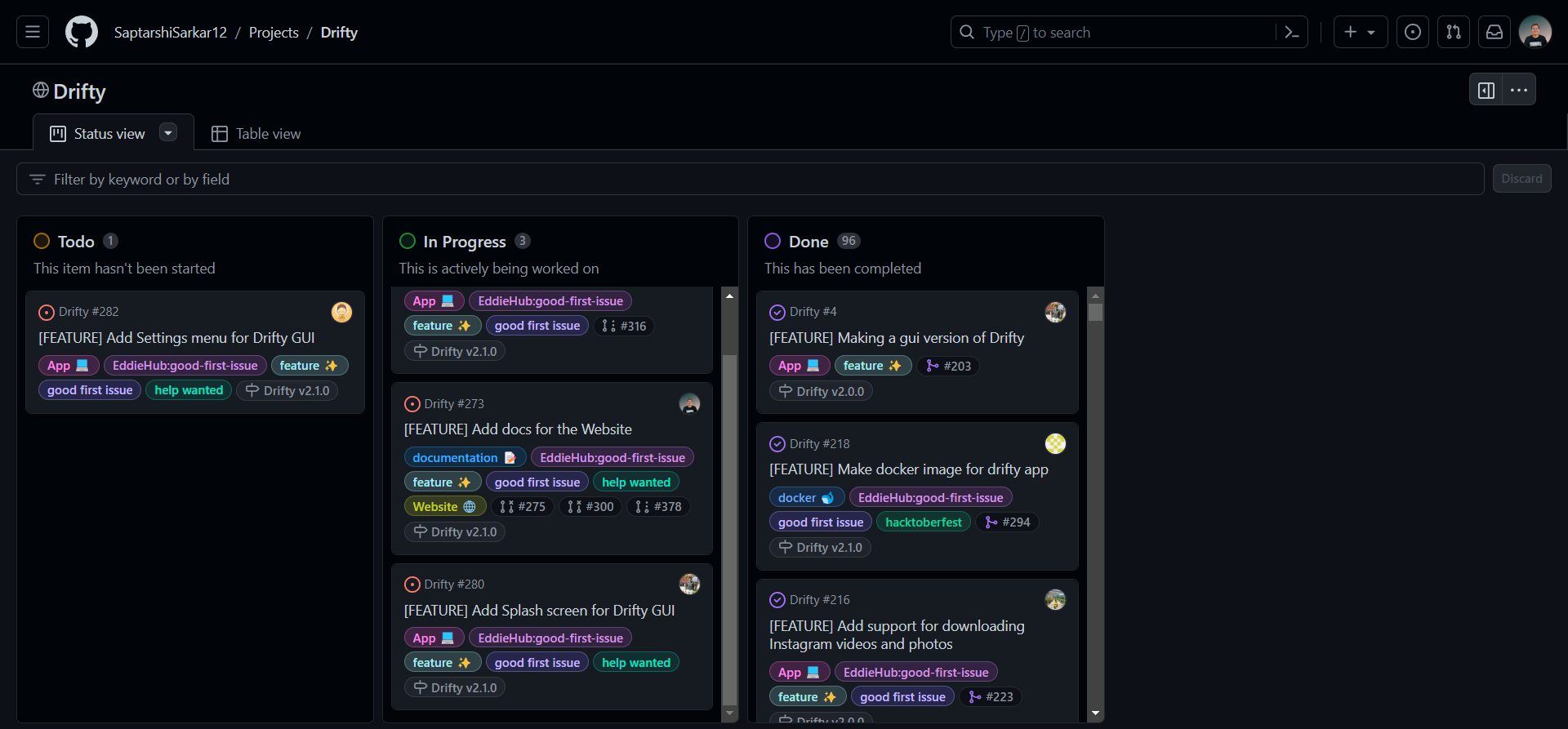This screenshot has width=1568, height=729.
Task: Click the App label on Drifty #282 card
Action: pos(69,366)
